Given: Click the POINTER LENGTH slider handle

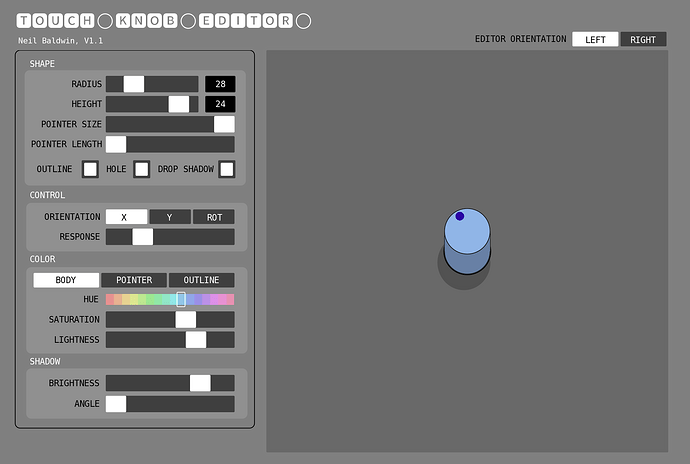Looking at the screenshot, I should [116, 144].
